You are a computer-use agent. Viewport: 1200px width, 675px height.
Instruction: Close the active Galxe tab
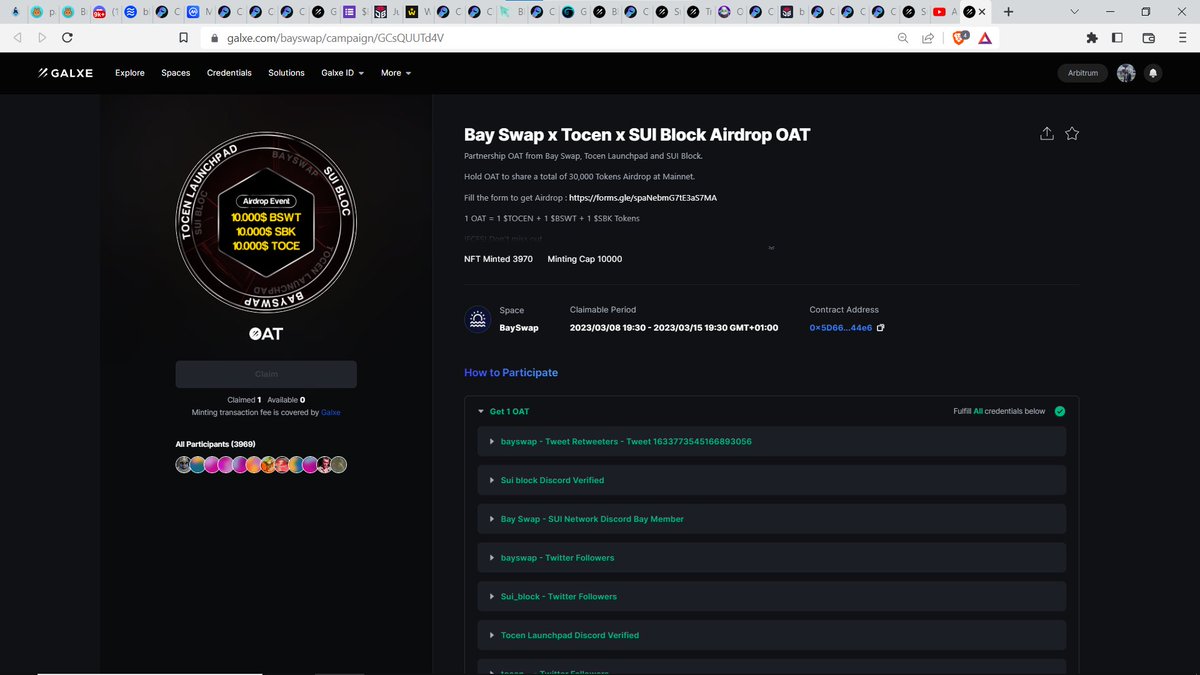983,12
